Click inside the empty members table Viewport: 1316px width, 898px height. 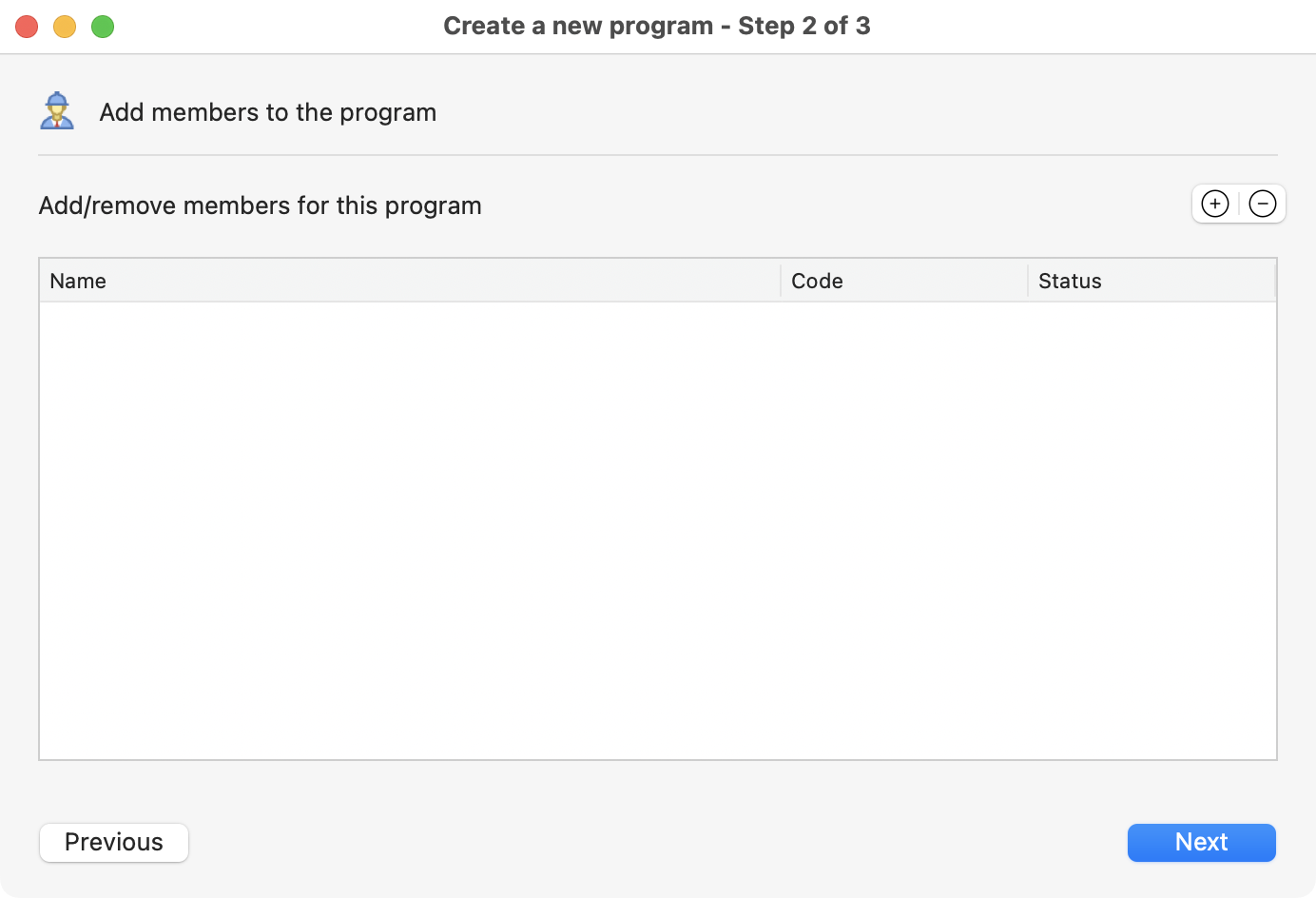pyautogui.click(x=658, y=531)
